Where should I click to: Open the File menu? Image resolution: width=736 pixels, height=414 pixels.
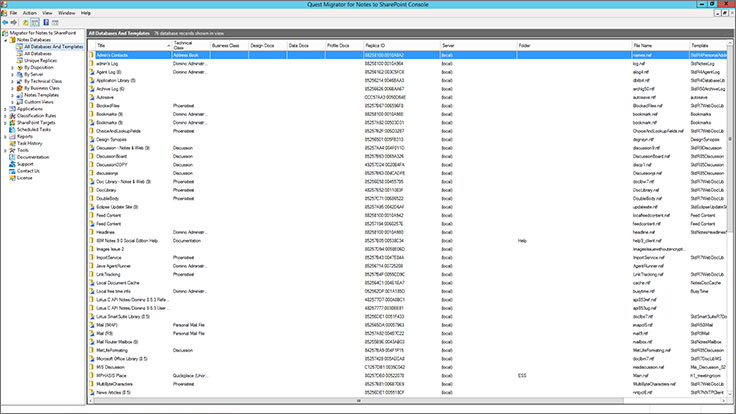click(14, 13)
